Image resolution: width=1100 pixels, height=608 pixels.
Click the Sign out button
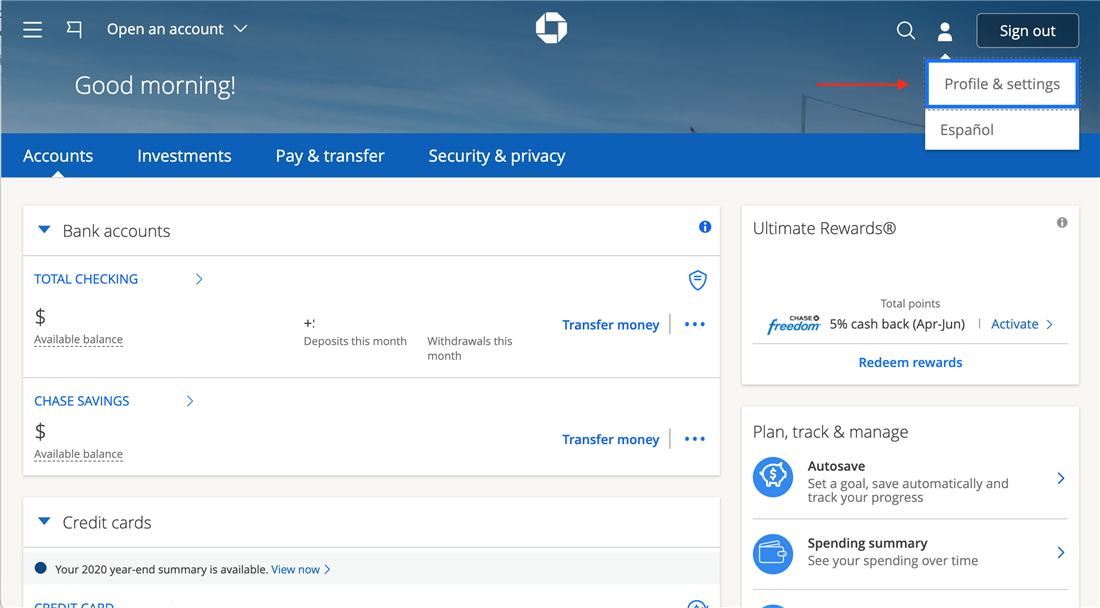(x=1027, y=30)
